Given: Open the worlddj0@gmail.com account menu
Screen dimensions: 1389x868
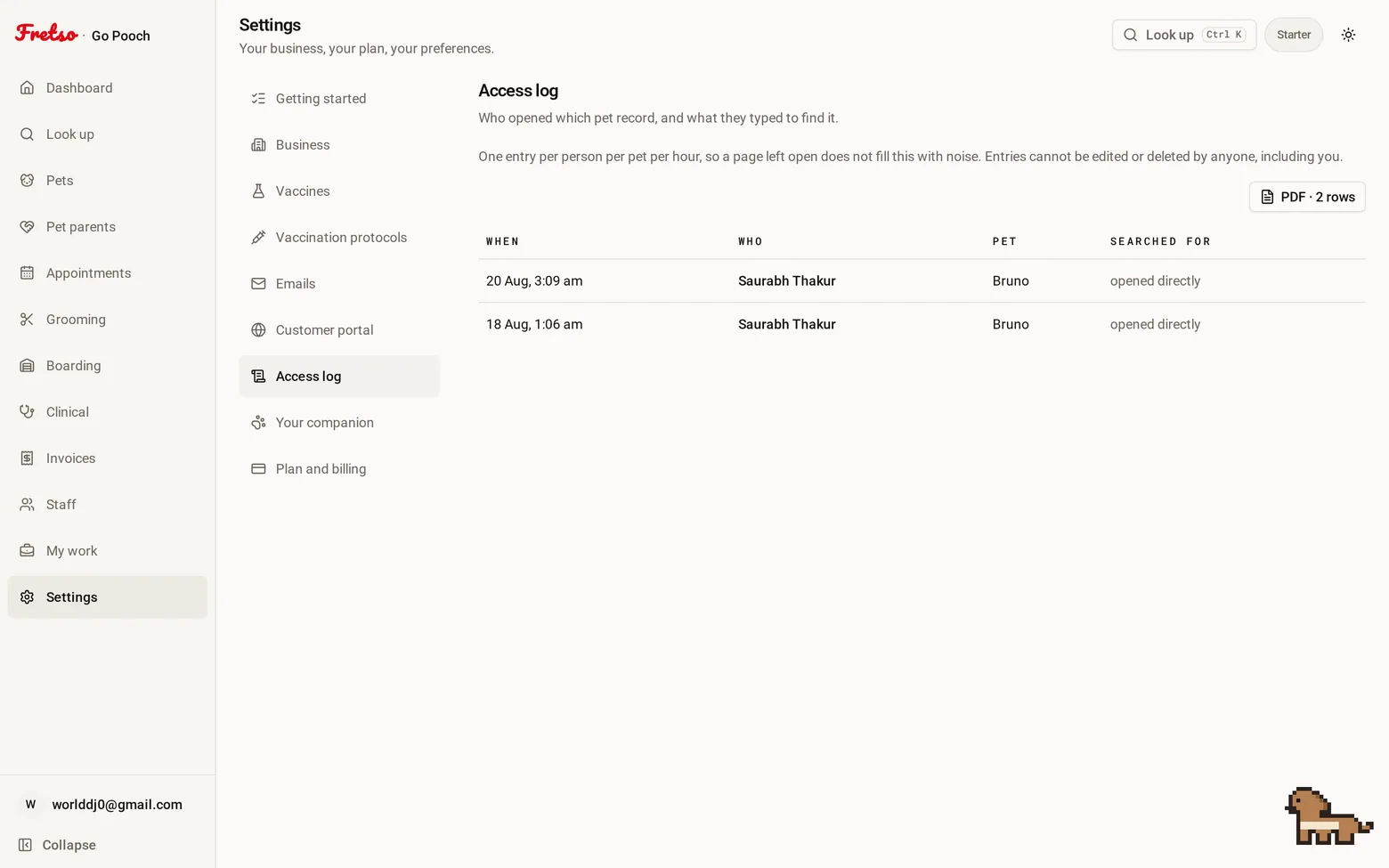Looking at the screenshot, I should pyautogui.click(x=107, y=805).
